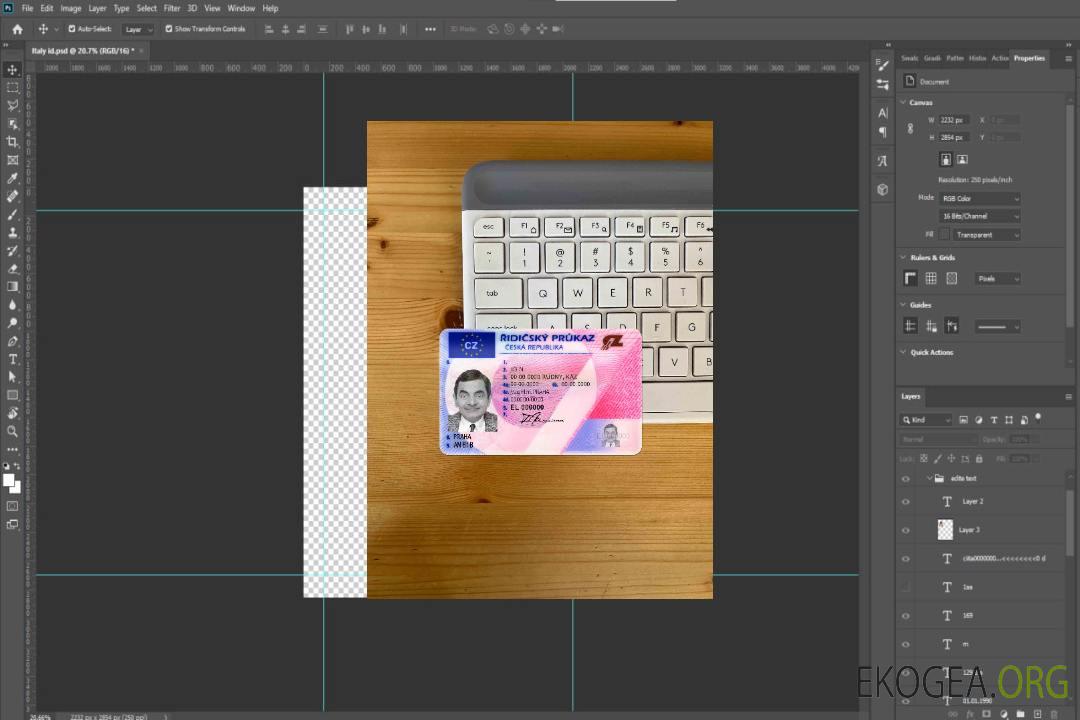
Task: Collapse the Rulers & Grids section
Action: click(x=903, y=257)
